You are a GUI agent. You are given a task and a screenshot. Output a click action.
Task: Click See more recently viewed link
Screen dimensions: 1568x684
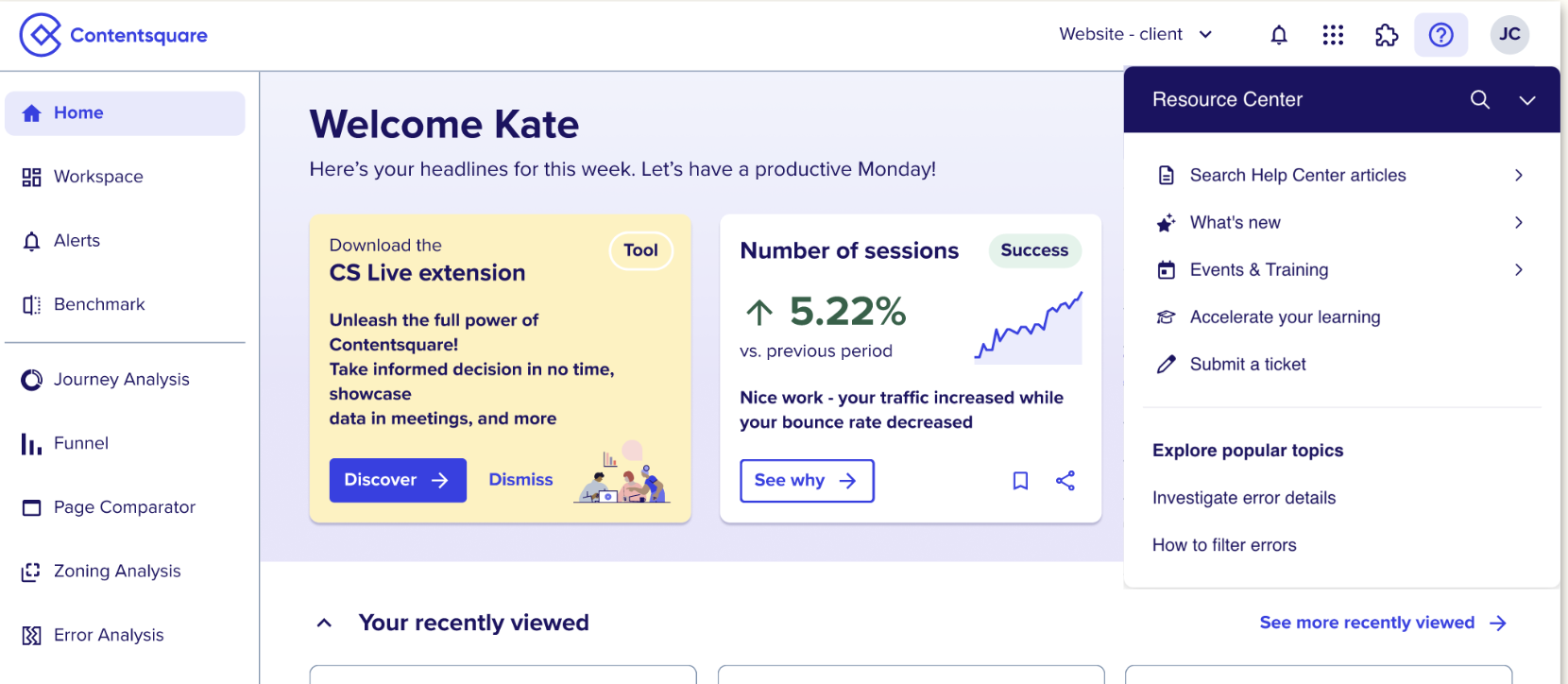click(x=1383, y=623)
